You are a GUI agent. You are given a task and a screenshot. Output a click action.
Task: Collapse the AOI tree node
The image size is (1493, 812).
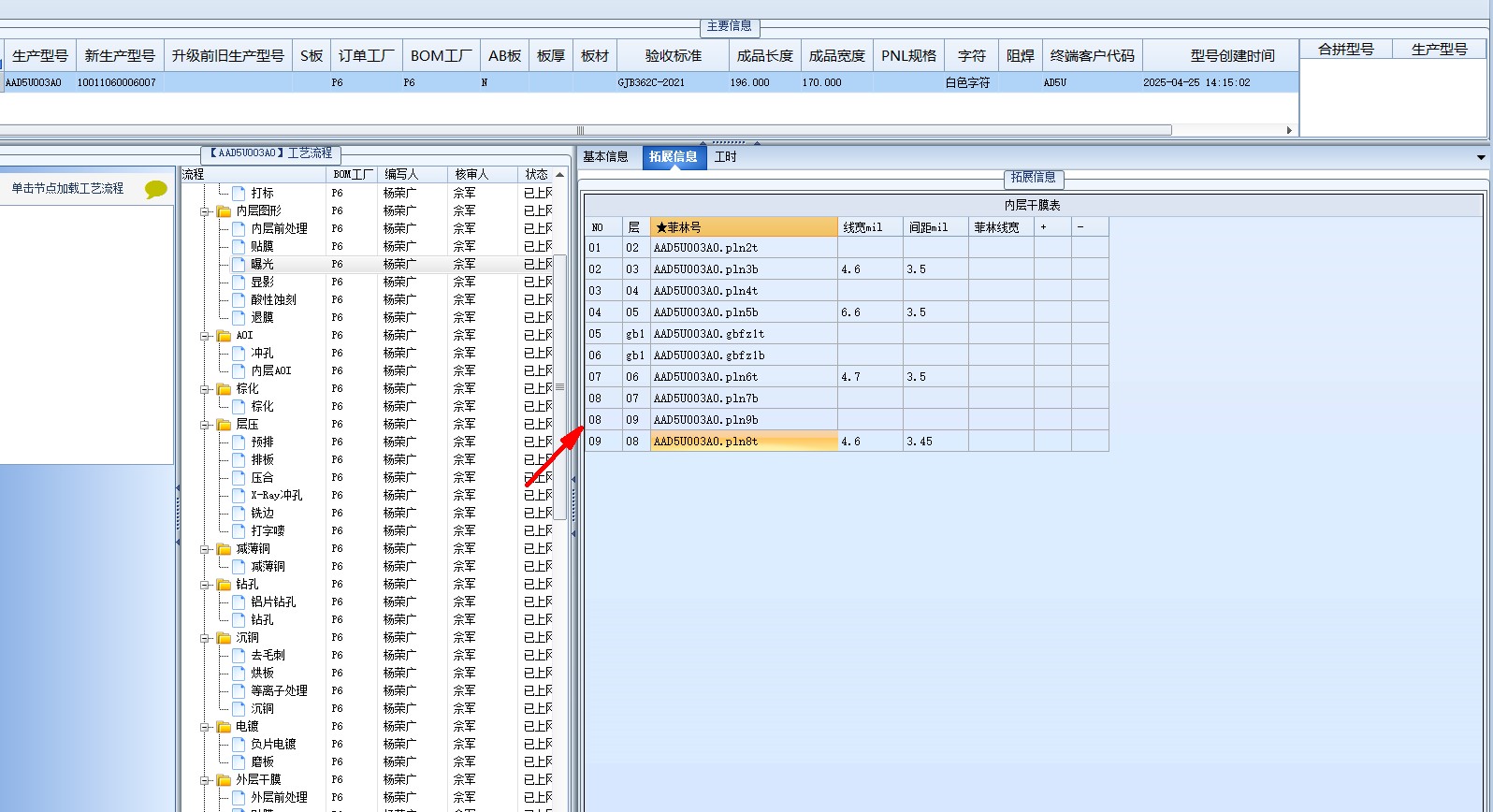[x=205, y=336]
